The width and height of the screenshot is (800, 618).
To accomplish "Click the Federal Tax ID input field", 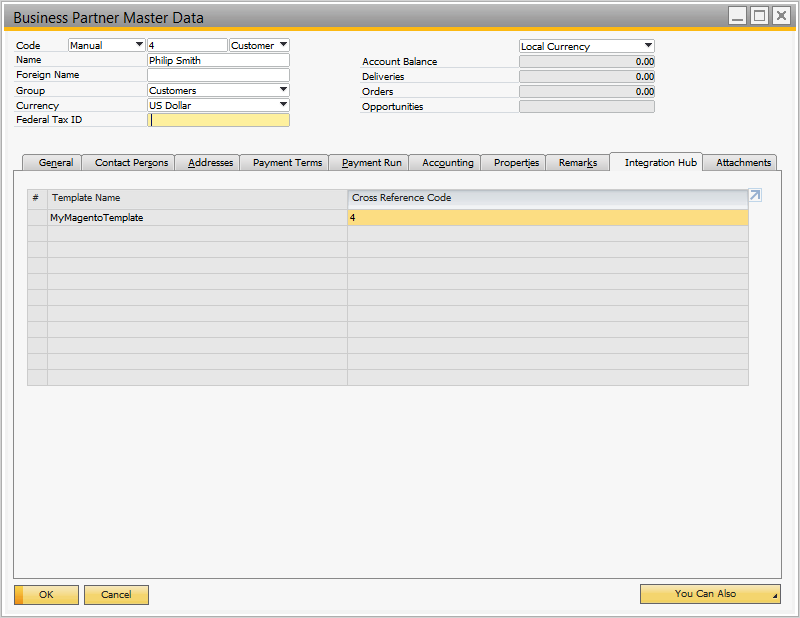I will (x=219, y=120).
